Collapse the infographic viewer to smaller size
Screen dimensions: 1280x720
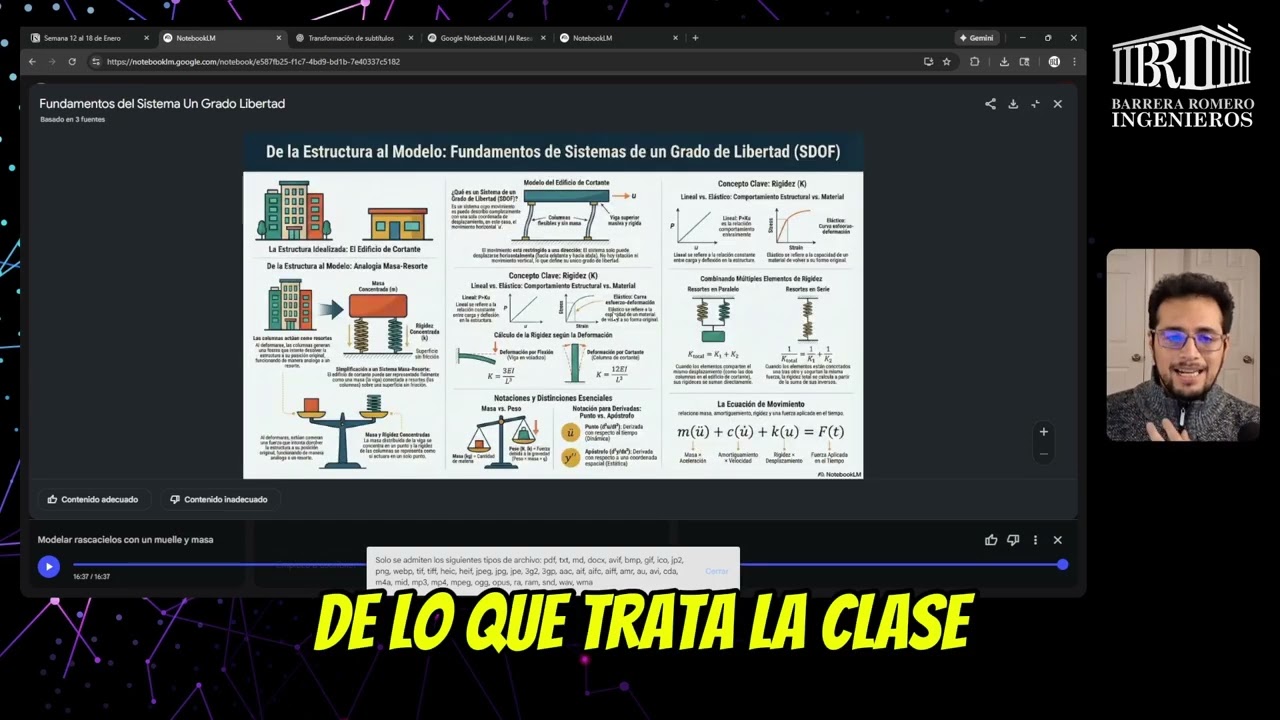click(1035, 104)
